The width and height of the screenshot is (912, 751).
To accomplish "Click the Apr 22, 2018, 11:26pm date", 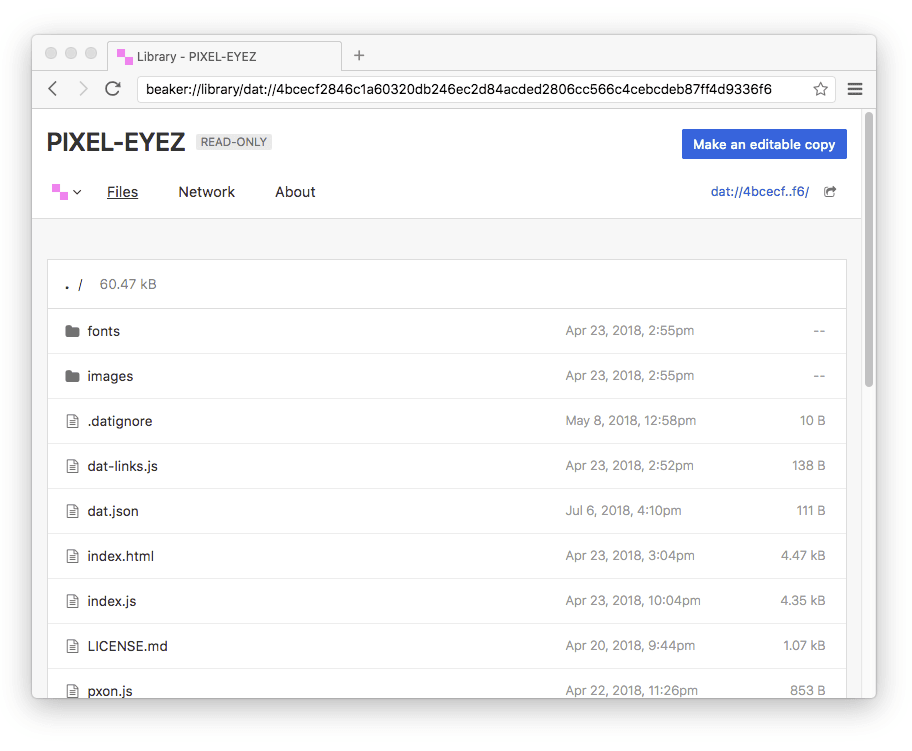I will 631,691.
